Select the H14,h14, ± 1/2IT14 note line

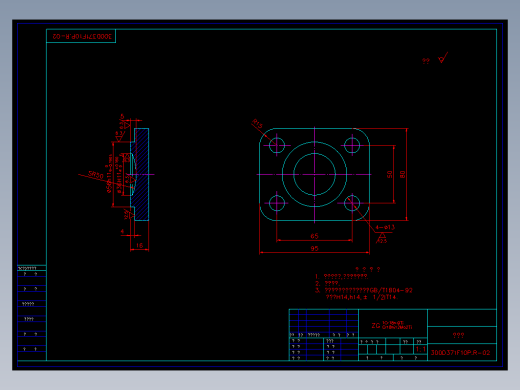361,297
